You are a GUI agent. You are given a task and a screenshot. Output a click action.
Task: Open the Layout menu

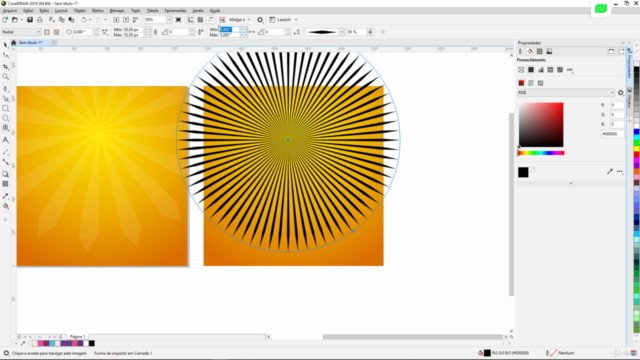[61, 11]
